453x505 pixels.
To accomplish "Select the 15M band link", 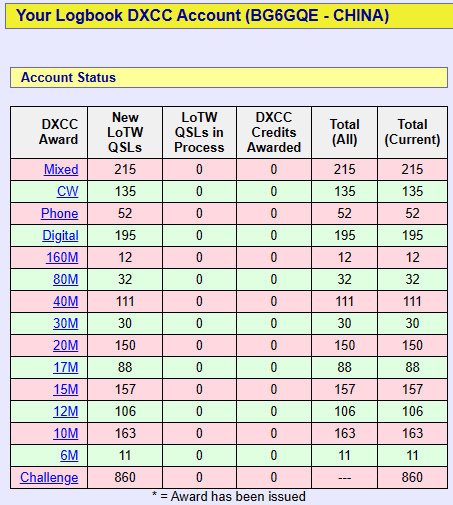I will pyautogui.click(x=66, y=389).
